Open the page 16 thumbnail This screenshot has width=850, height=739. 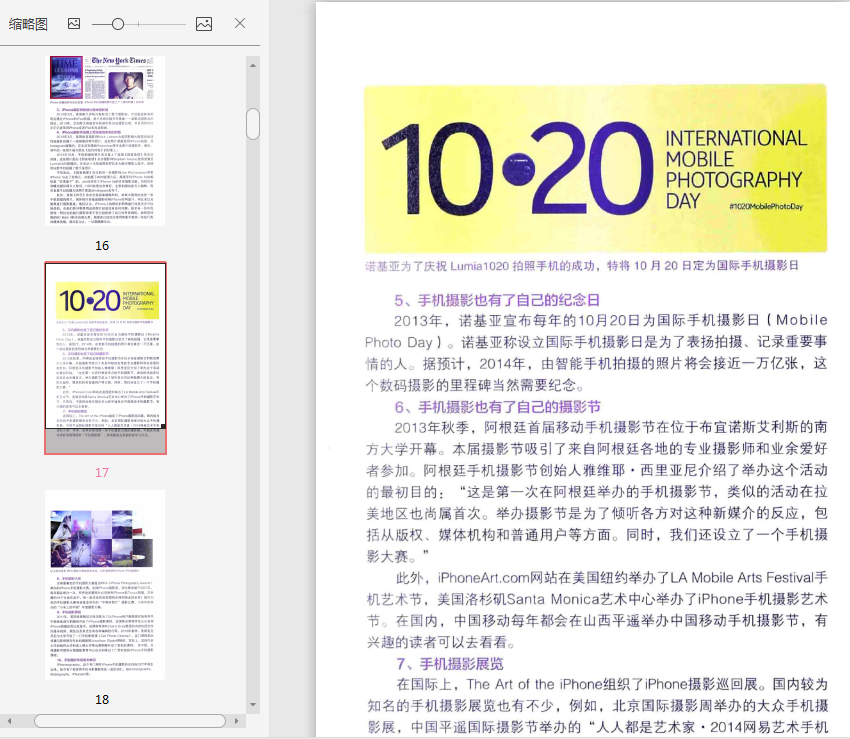pos(105,140)
